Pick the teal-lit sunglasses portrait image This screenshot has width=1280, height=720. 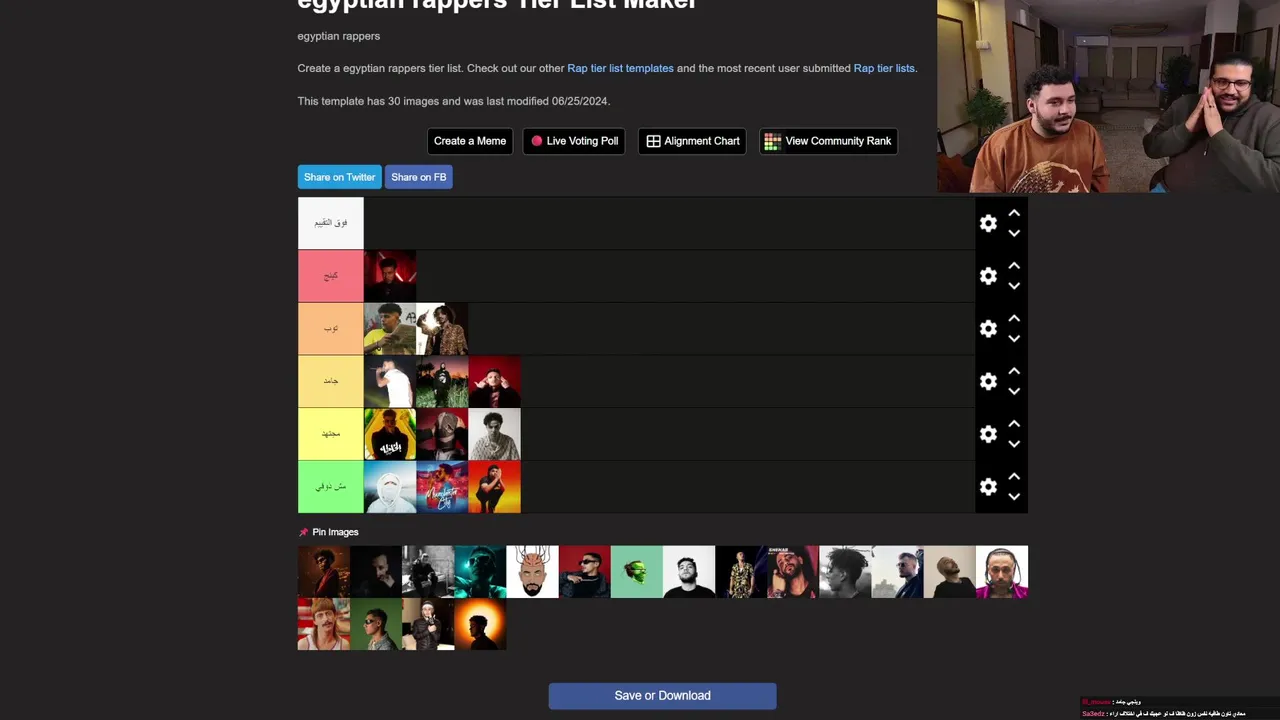coord(480,572)
